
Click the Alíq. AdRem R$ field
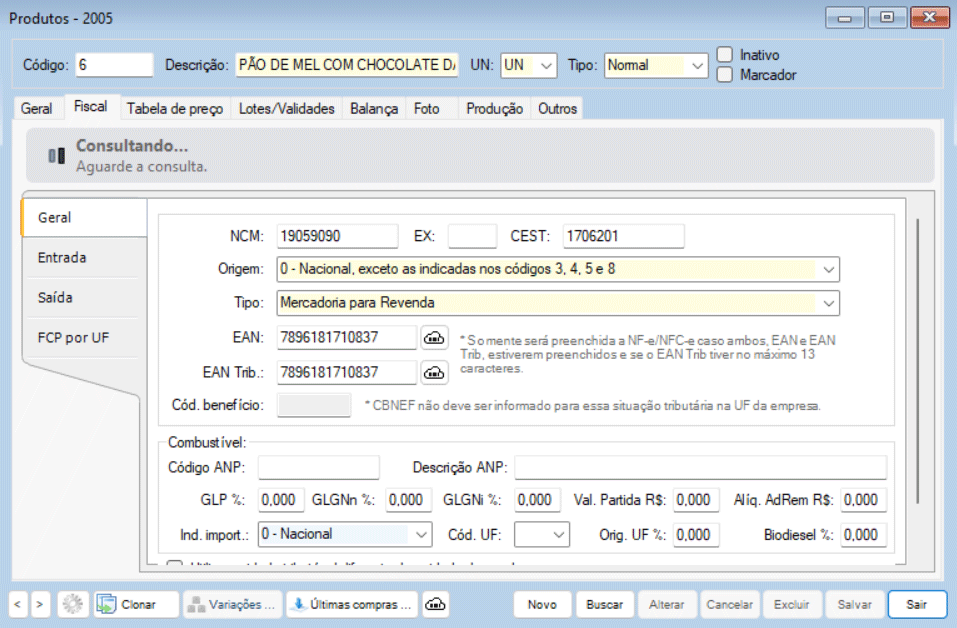tap(863, 500)
